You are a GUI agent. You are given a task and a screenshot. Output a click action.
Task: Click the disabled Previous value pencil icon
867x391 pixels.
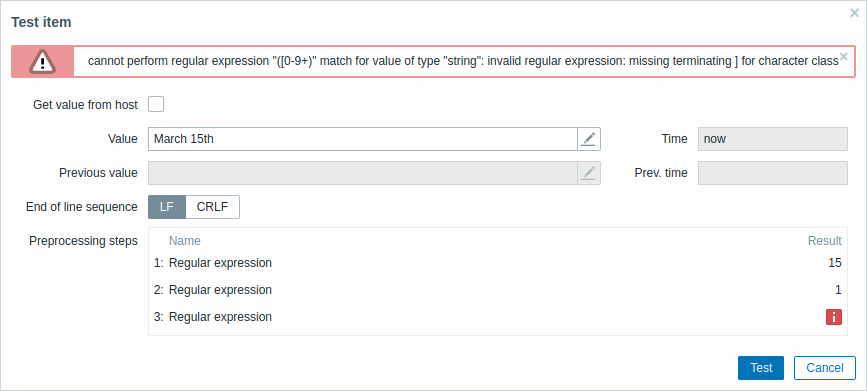click(589, 173)
